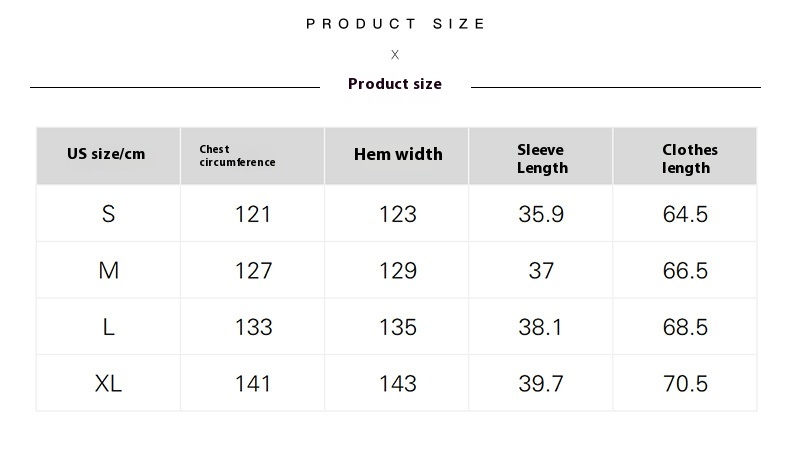
Task: Select the XL size row label
Action: tap(108, 383)
